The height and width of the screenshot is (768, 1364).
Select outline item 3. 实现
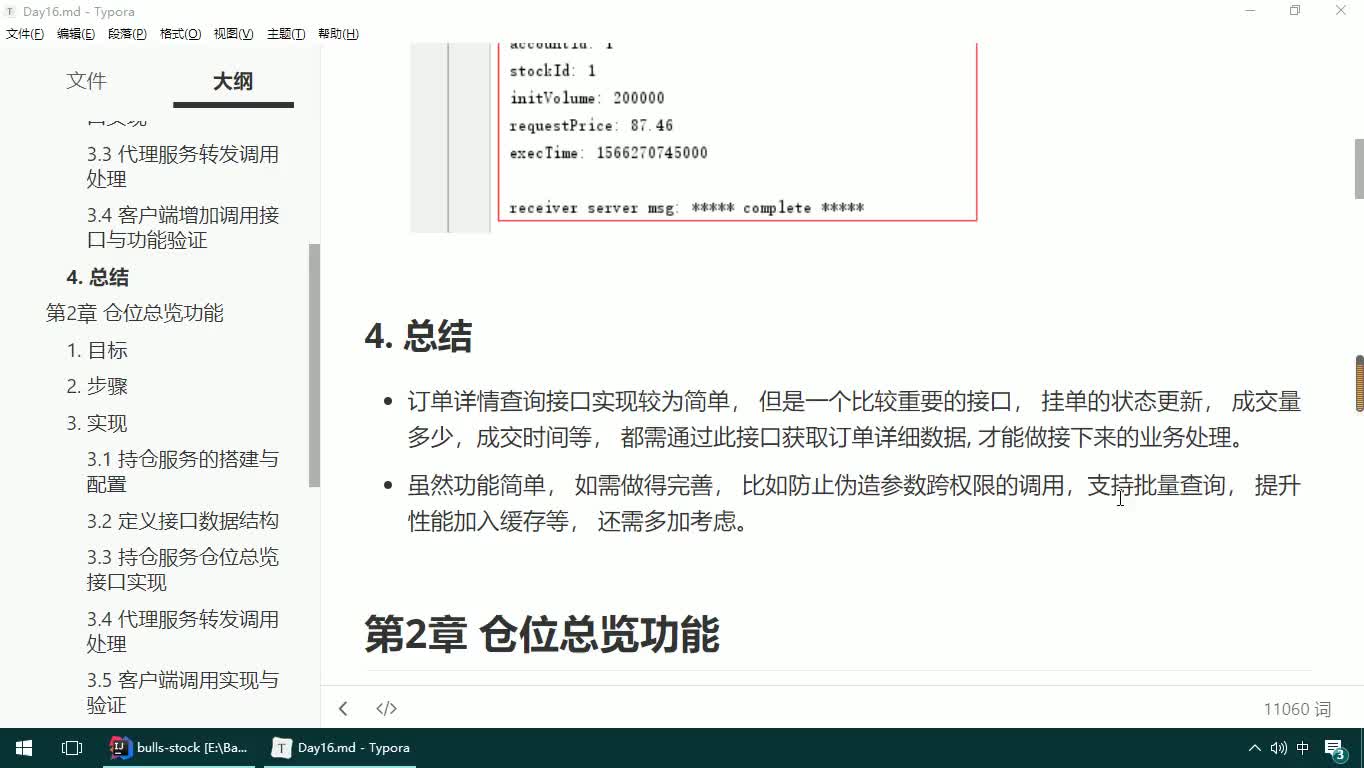(97, 423)
